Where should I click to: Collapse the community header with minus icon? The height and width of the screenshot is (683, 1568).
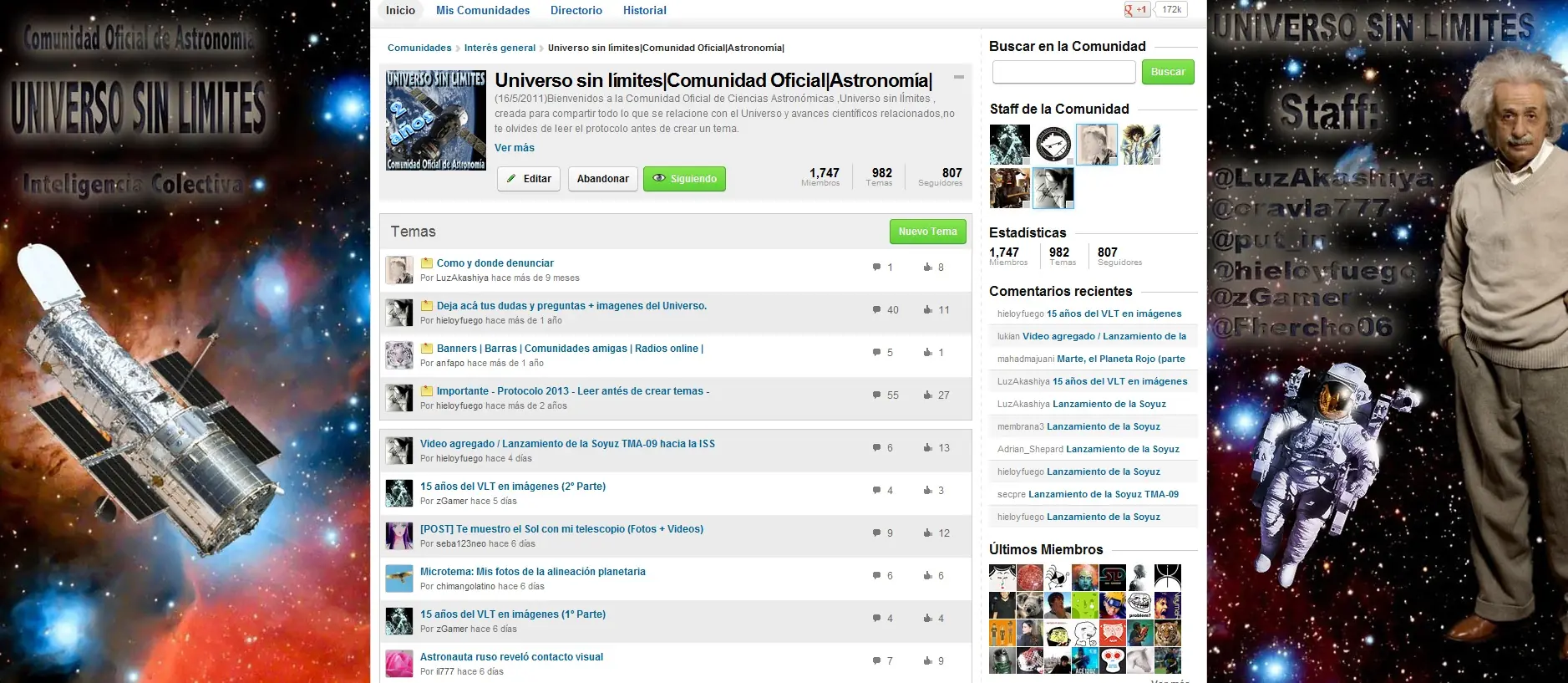coord(959,77)
